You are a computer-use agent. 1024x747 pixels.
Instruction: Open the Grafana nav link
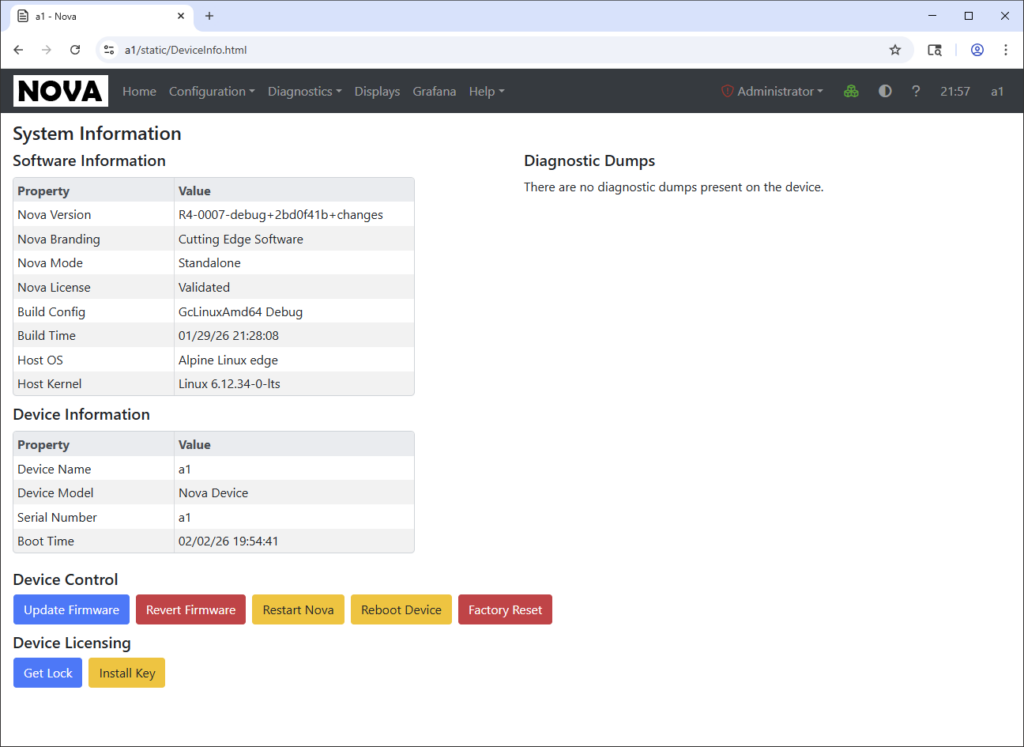(x=434, y=91)
